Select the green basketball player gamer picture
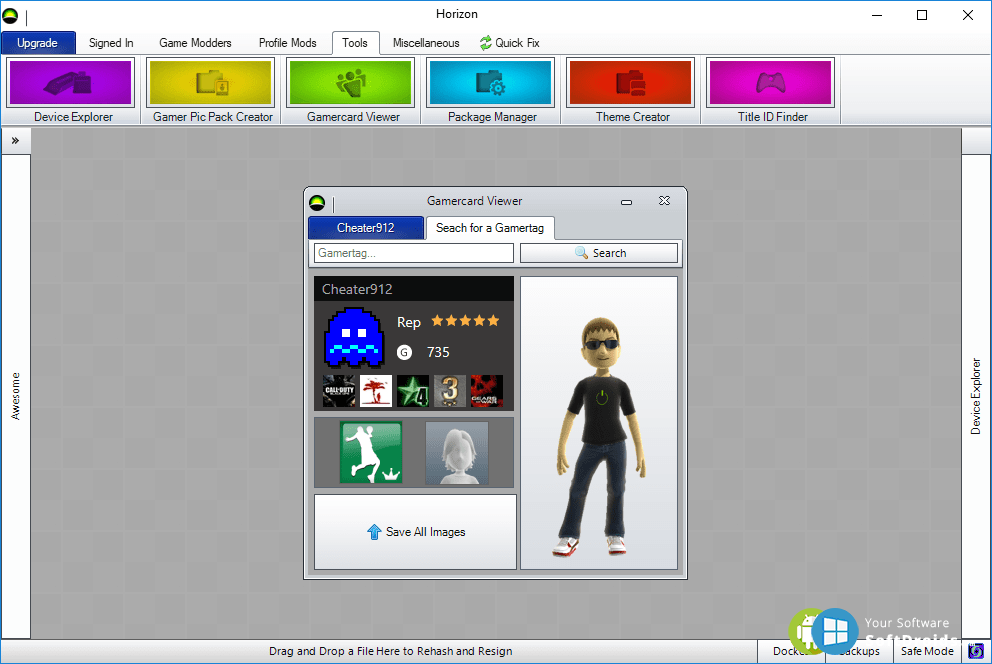Screen dimensions: 992x664 click(x=371, y=453)
